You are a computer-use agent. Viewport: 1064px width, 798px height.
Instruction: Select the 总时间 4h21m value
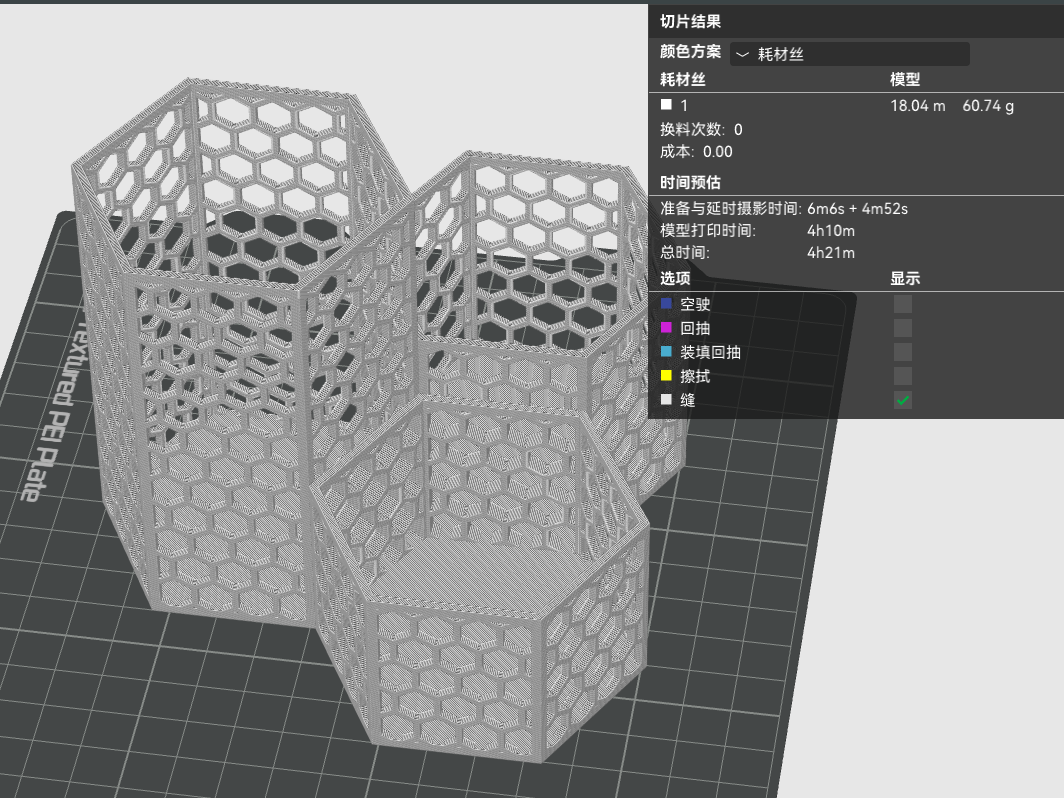[x=831, y=252]
